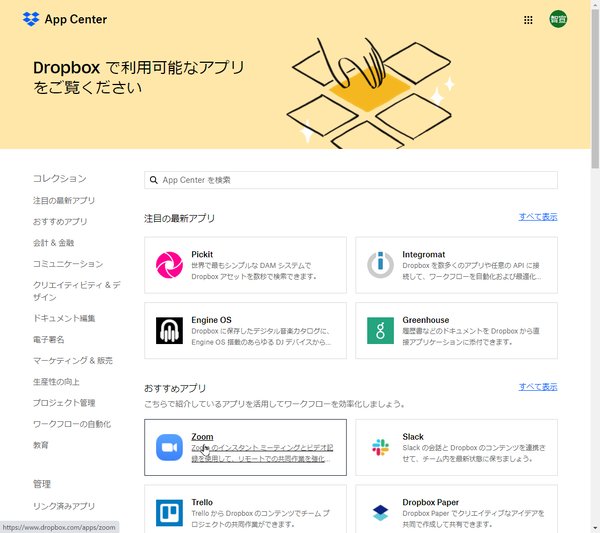
Task: Open the apps grid menu icon
Action: tap(528, 20)
